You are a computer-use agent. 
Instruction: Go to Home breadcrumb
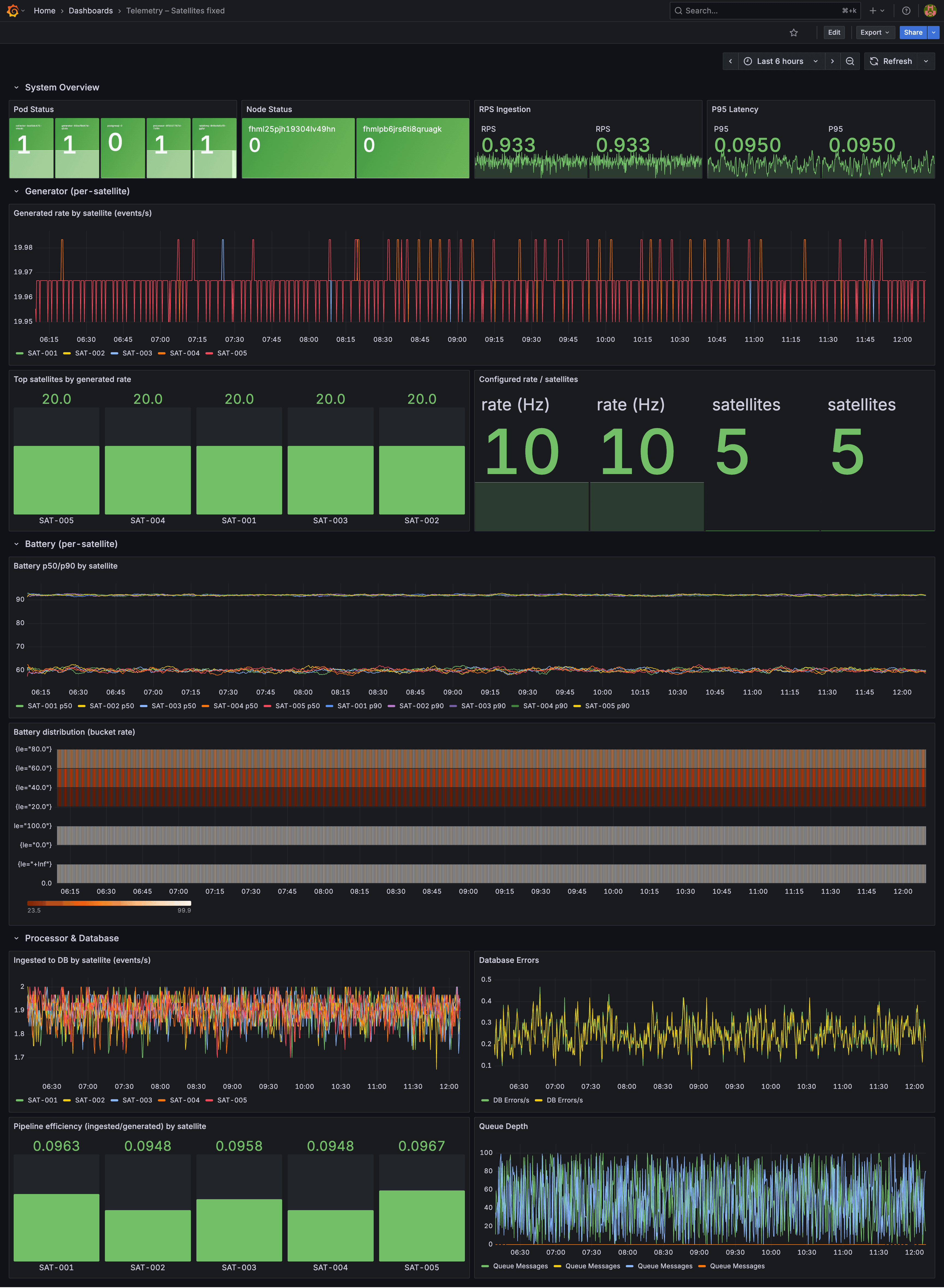tap(45, 10)
